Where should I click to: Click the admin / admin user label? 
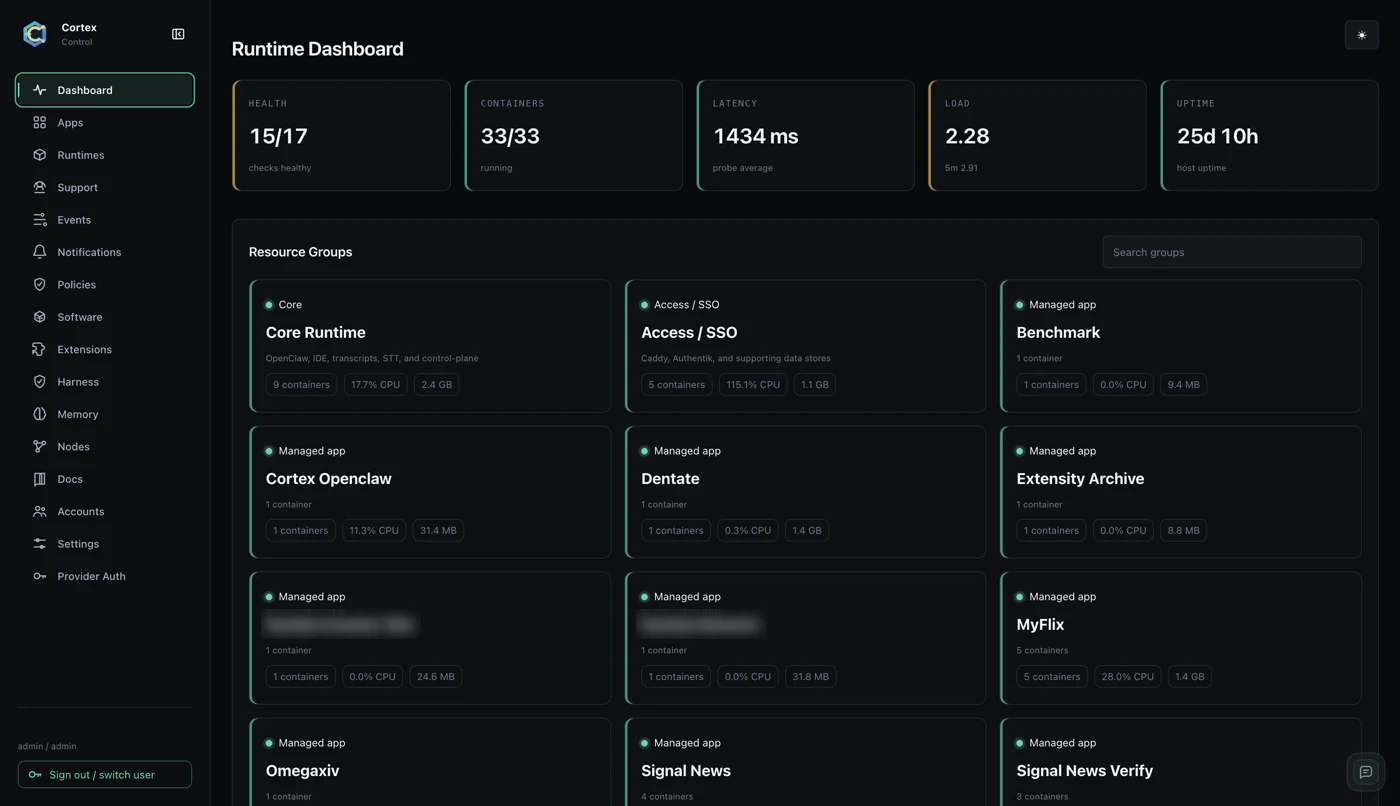click(47, 746)
